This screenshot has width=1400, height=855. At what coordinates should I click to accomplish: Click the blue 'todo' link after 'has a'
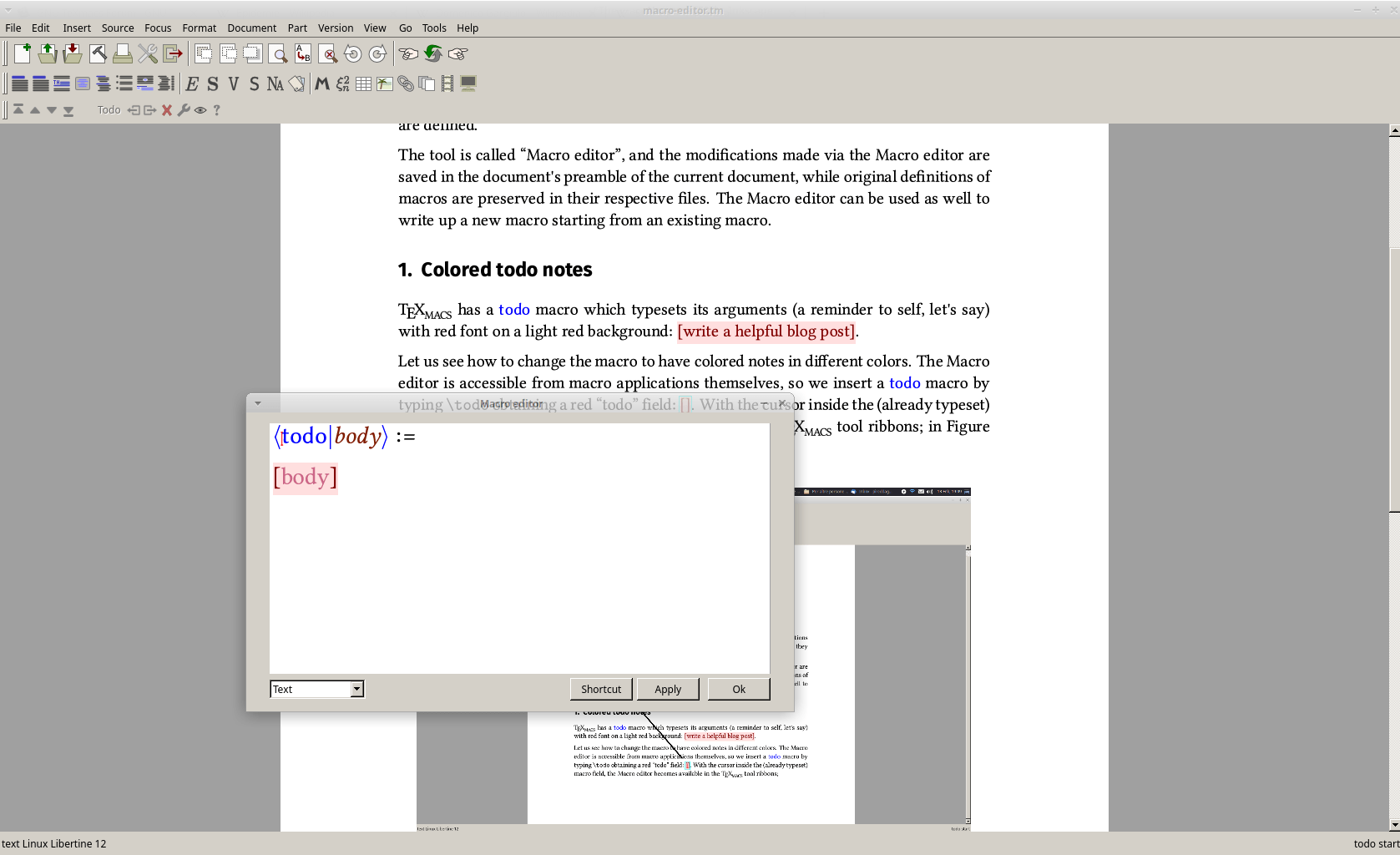coord(514,310)
